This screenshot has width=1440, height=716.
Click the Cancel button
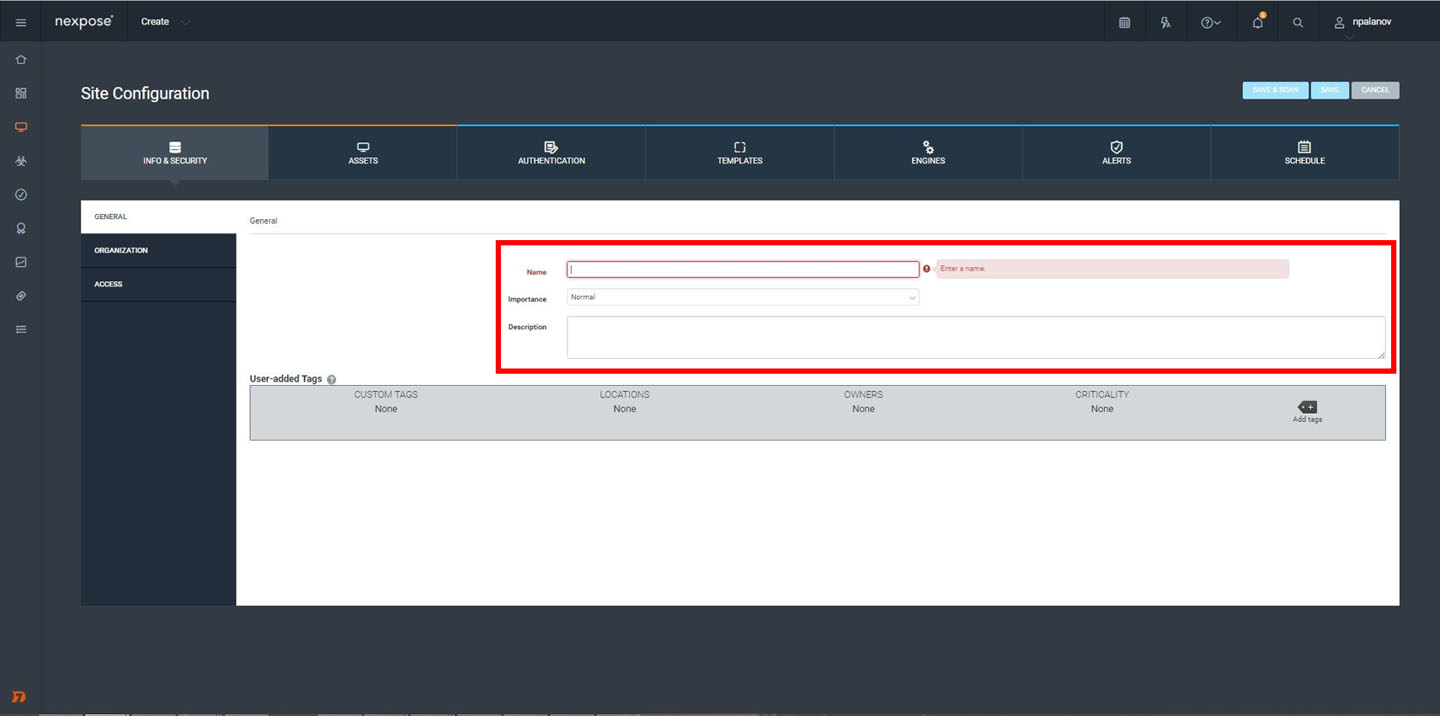[x=1375, y=90]
